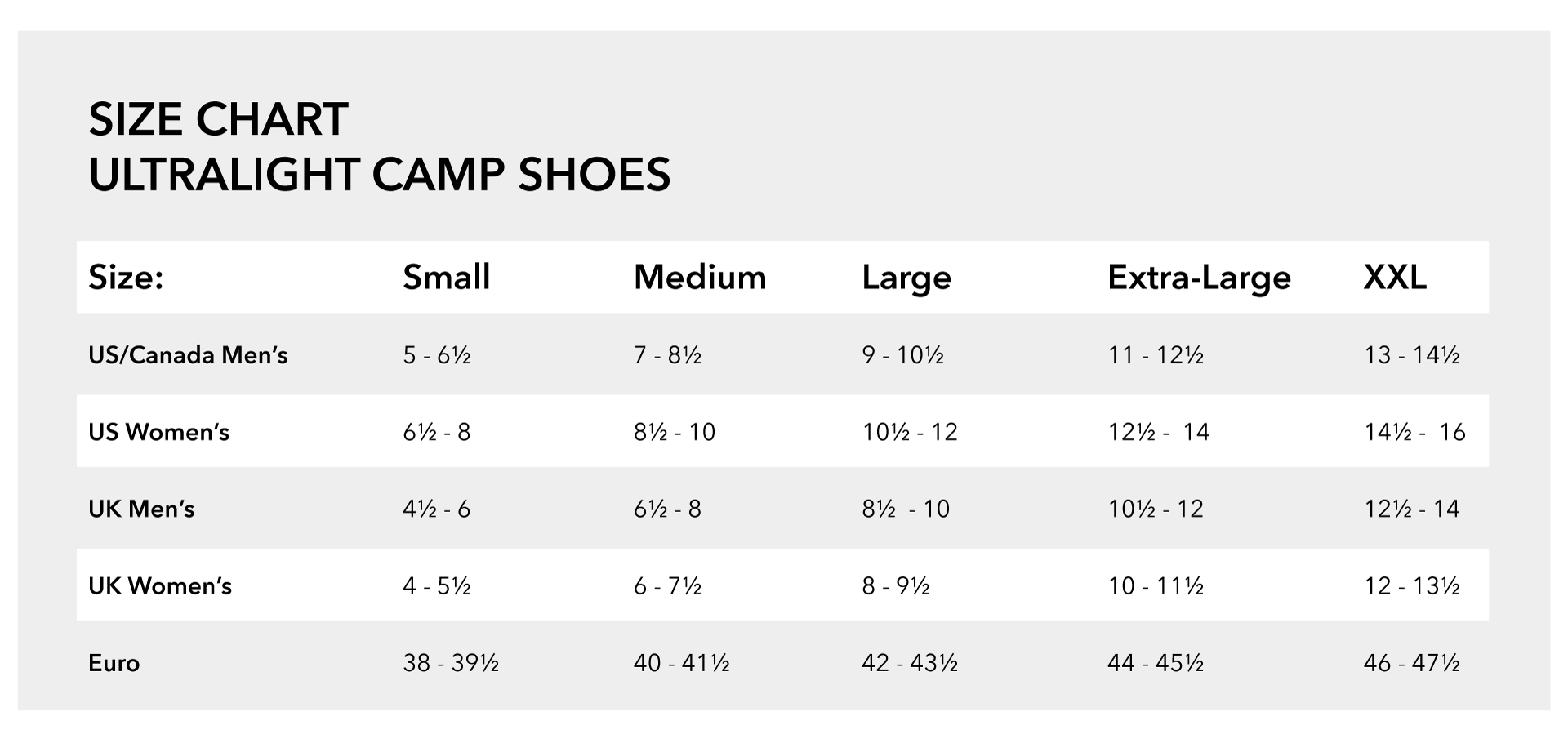The height and width of the screenshot is (743, 1568).
Task: Click the US Women's XXL value 14½ - 16
Action: tap(1414, 432)
